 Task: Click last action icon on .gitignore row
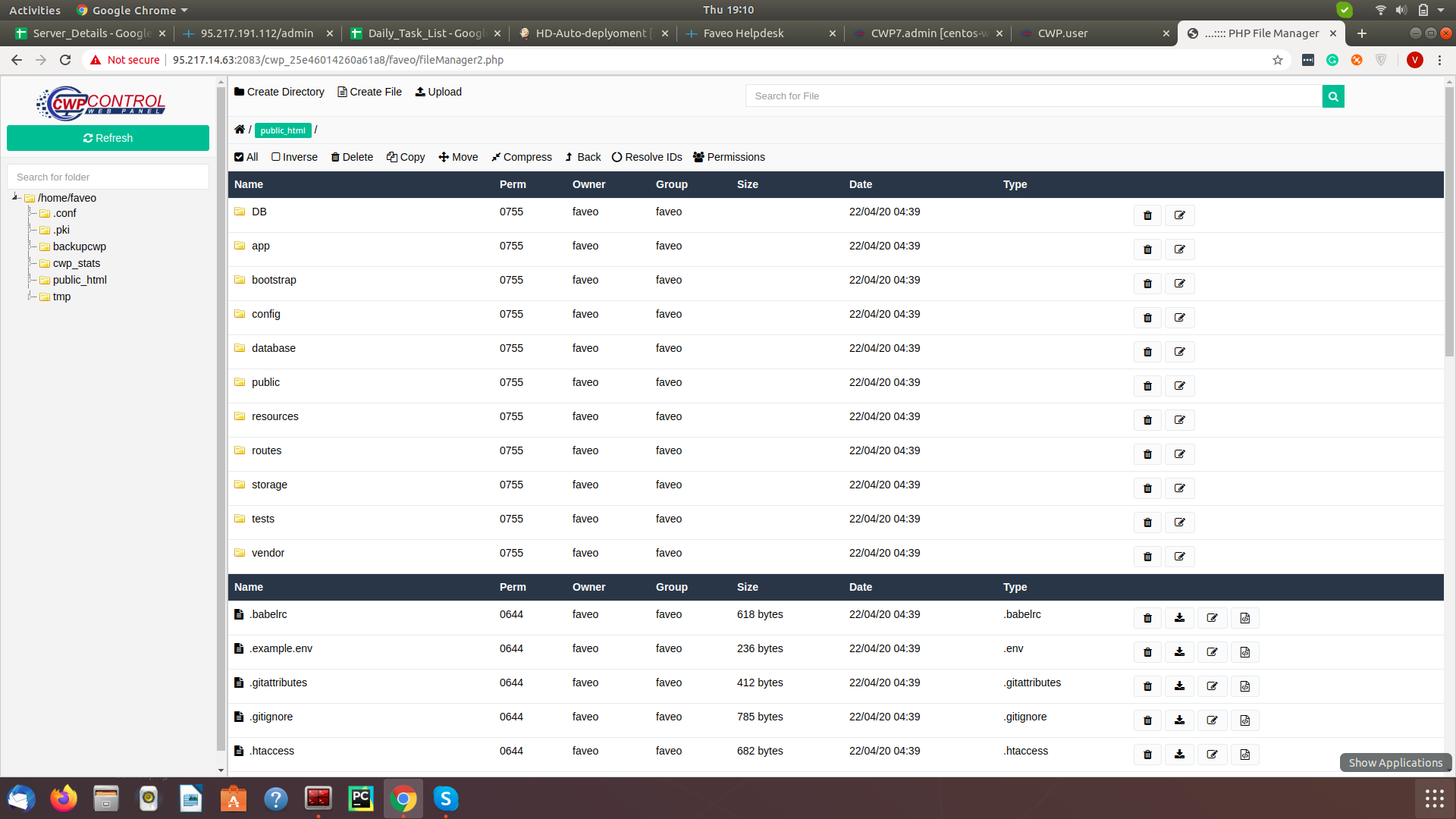pyautogui.click(x=1244, y=720)
